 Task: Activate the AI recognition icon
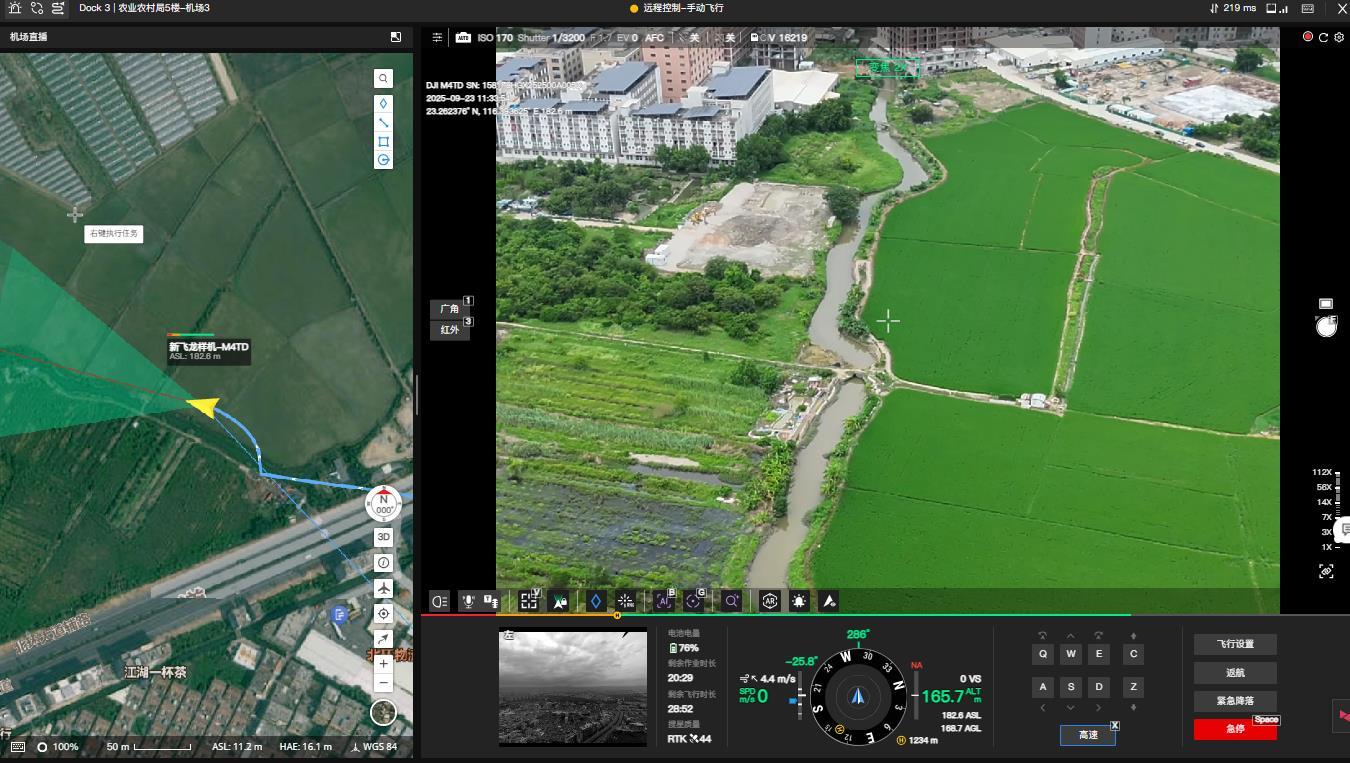[664, 601]
